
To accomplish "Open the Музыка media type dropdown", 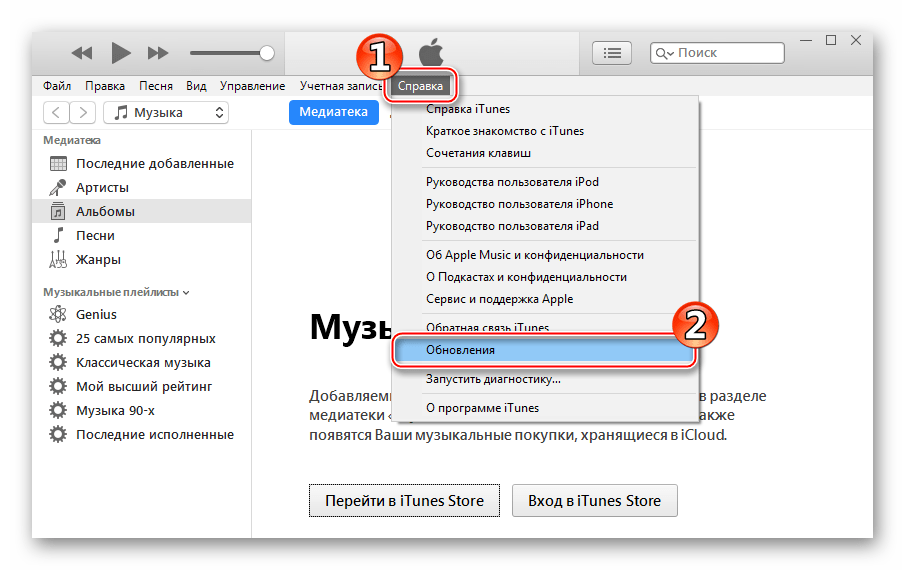I will click(166, 112).
